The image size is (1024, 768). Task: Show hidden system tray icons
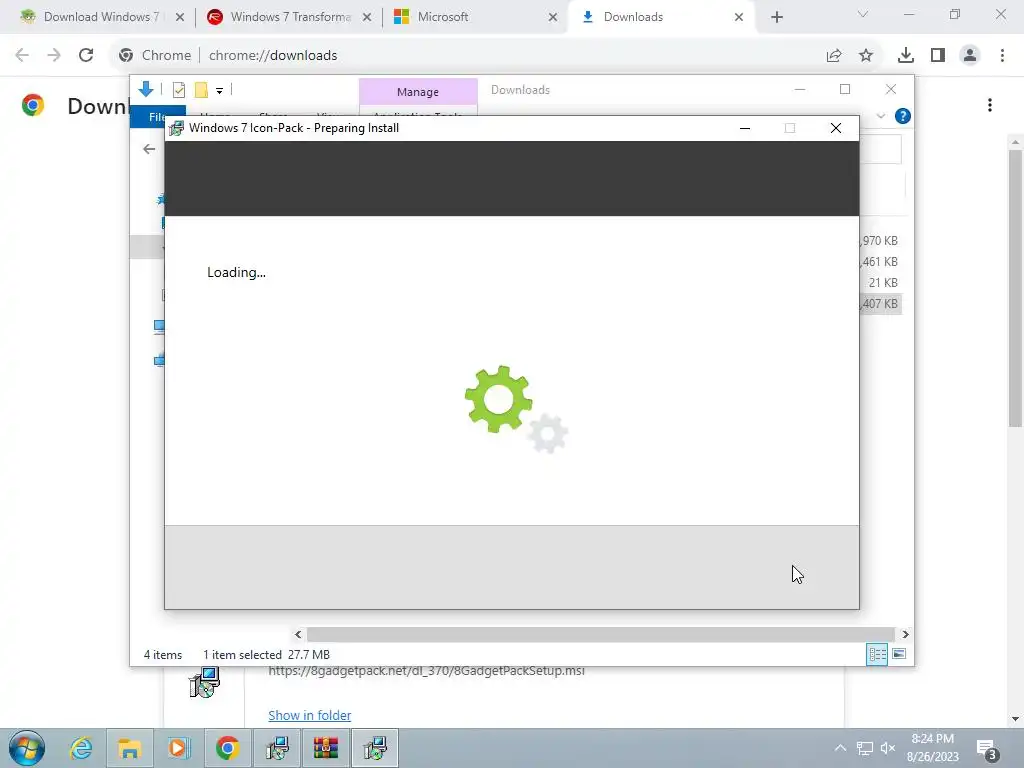click(x=840, y=748)
